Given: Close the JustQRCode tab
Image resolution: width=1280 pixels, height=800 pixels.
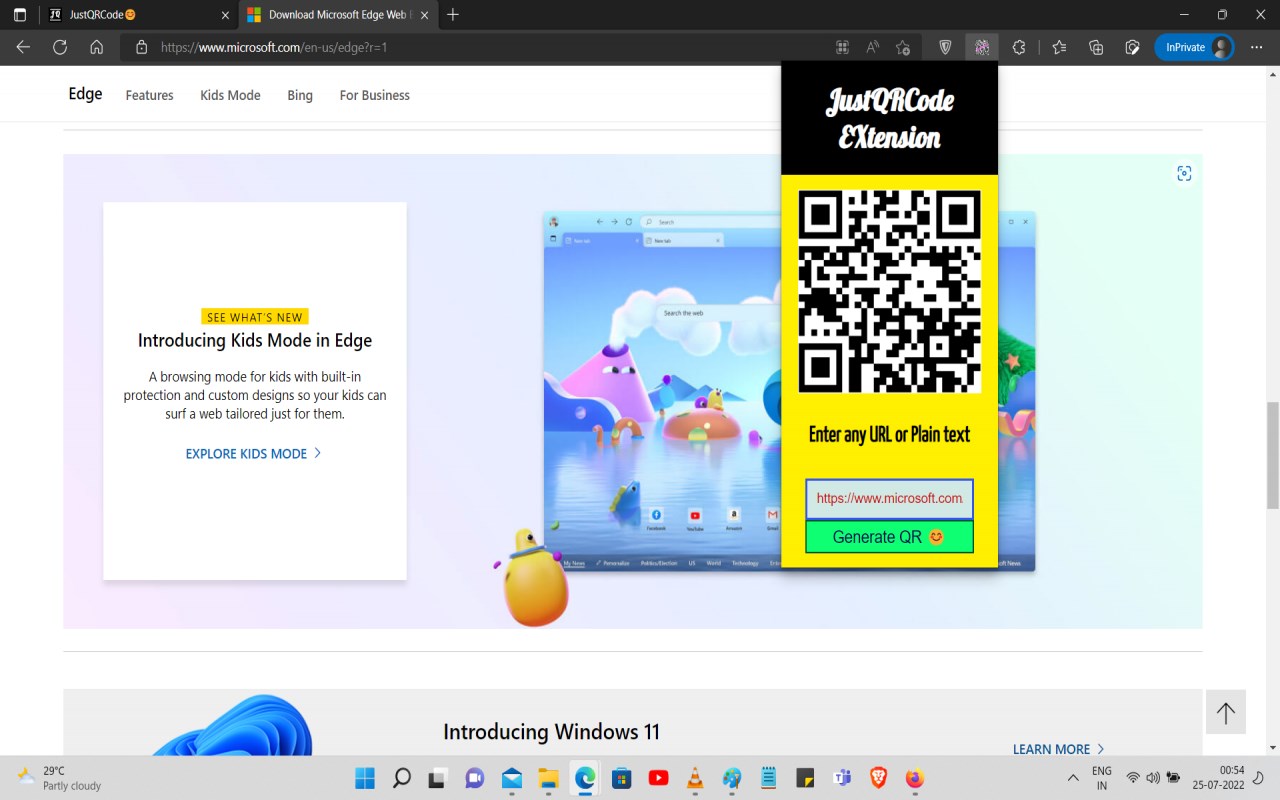Looking at the screenshot, I should click(224, 15).
